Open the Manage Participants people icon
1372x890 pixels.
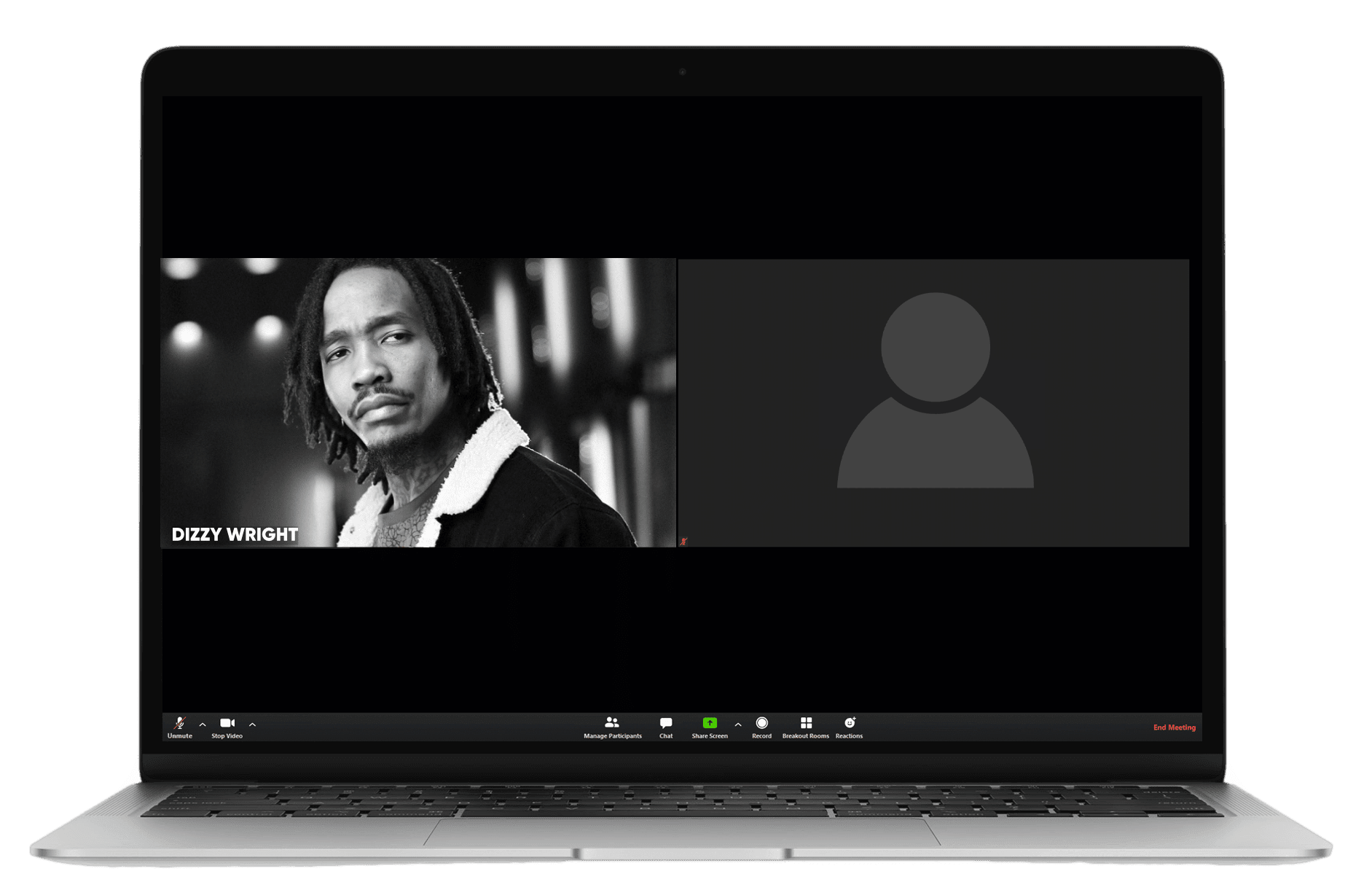[612, 722]
